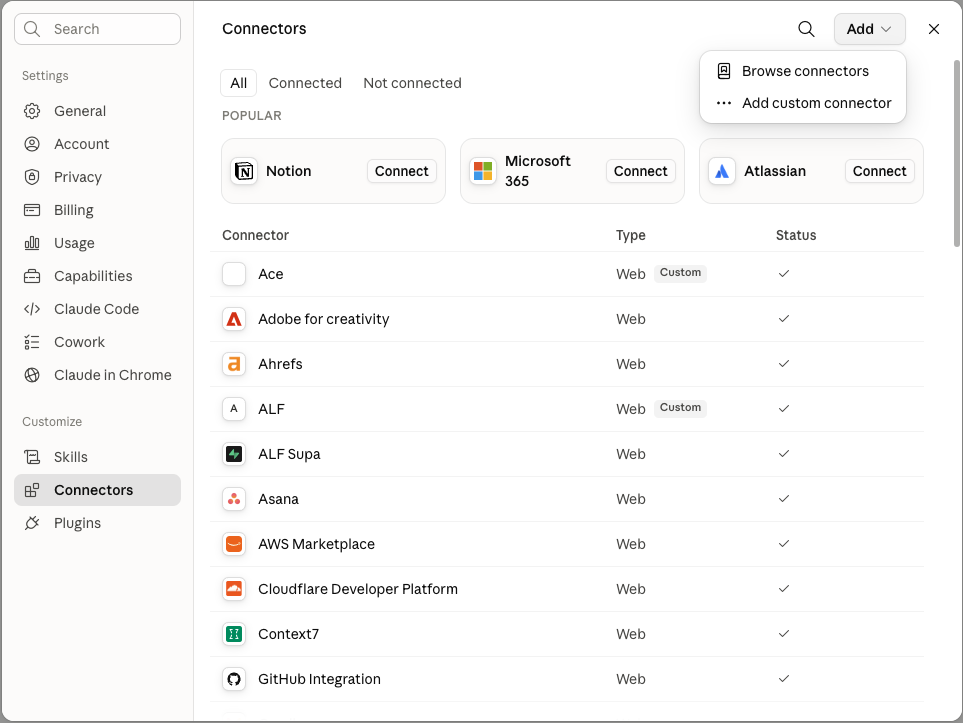The image size is (963, 723).
Task: Click the Billing card icon
Action: 32,210
